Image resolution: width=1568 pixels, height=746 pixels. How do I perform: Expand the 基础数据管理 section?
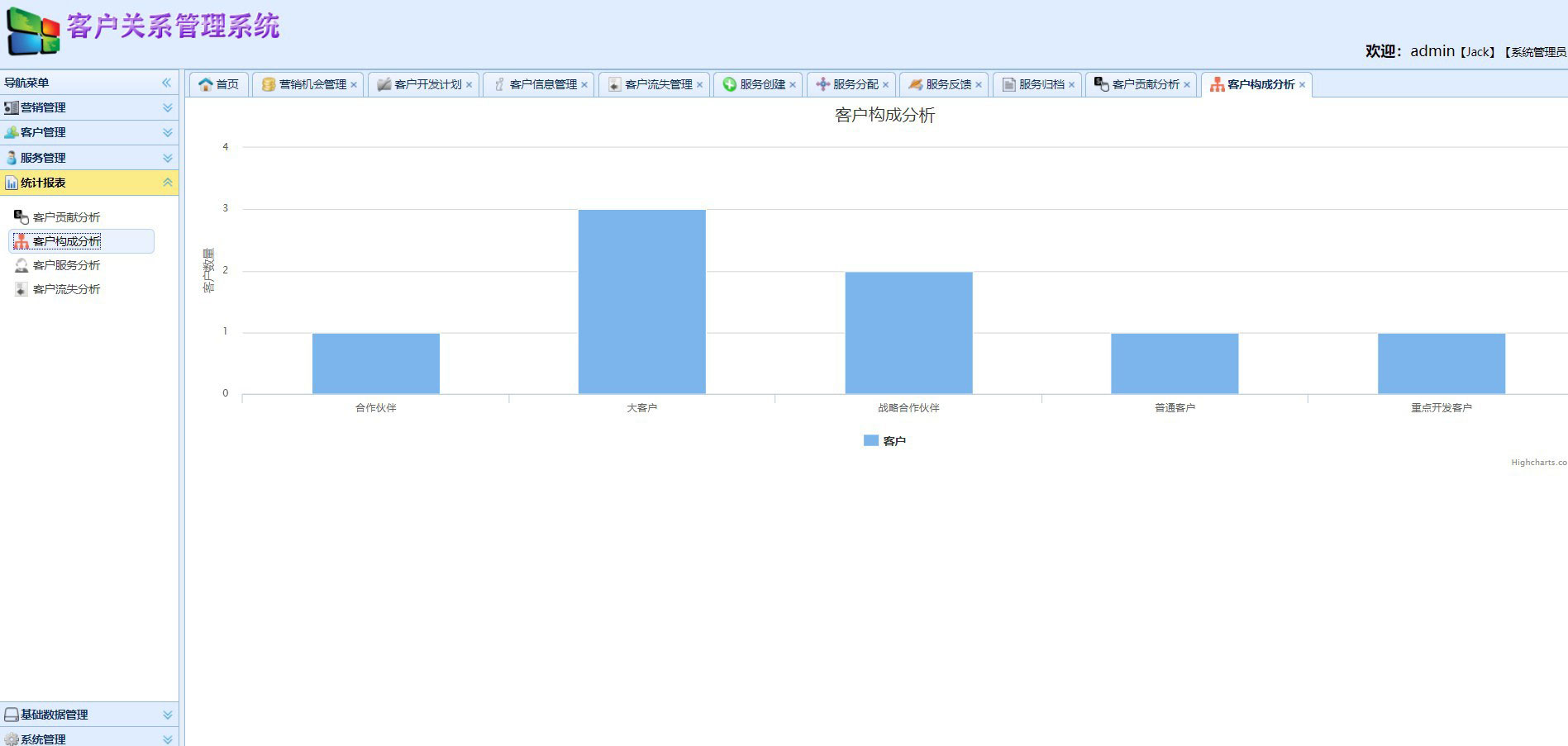coord(168,715)
